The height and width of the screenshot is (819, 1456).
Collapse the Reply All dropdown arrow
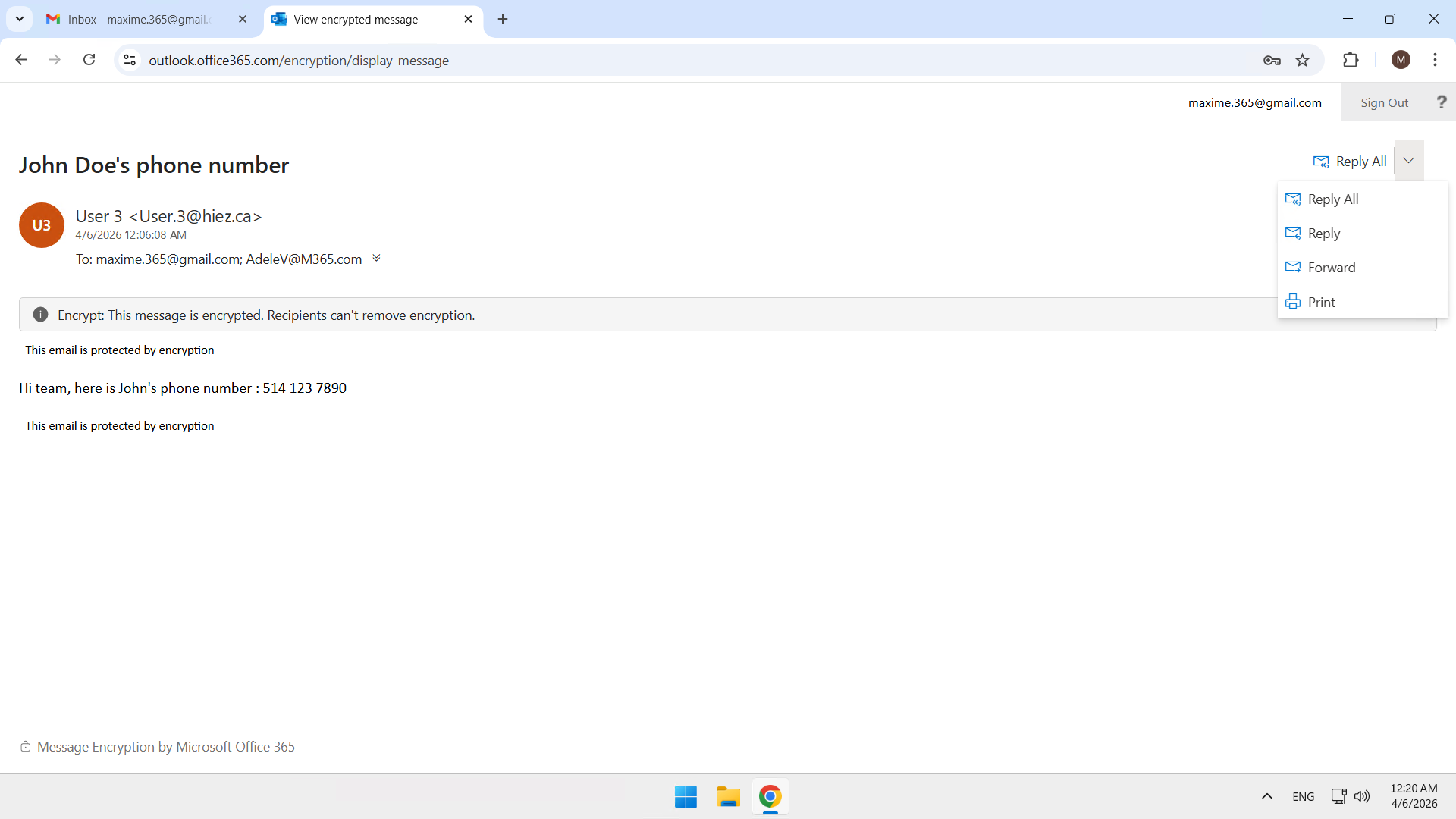pos(1408,161)
